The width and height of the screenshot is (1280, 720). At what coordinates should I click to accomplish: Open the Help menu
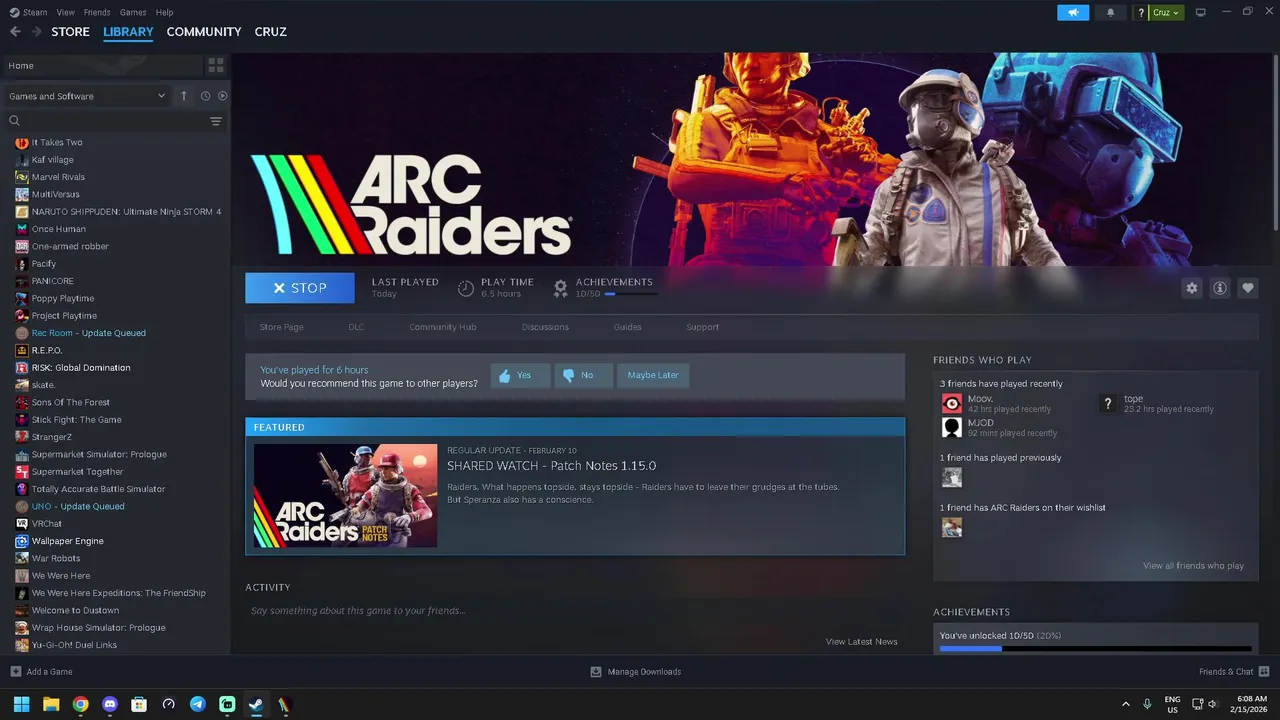(165, 12)
